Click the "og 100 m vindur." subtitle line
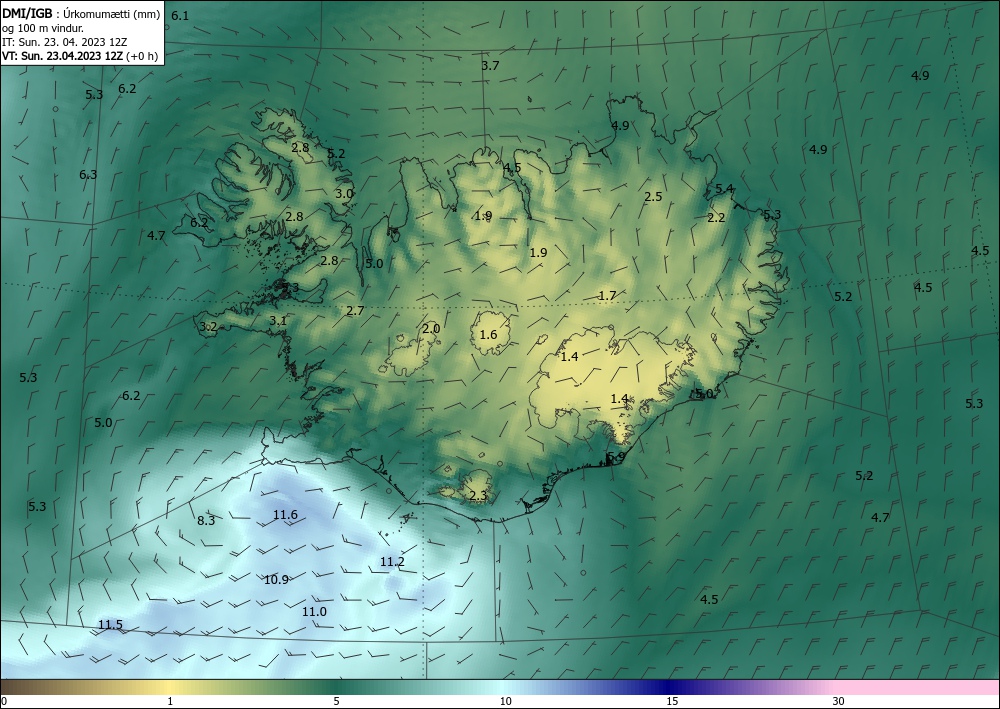Image resolution: width=1000 pixels, height=709 pixels. (43, 28)
